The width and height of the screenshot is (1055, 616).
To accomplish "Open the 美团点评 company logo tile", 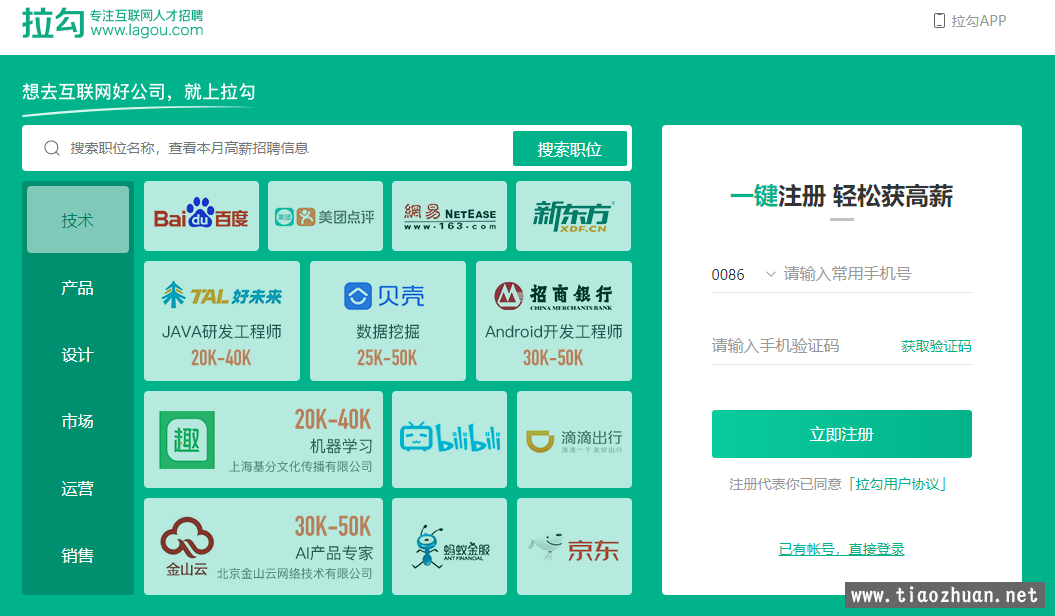I will pos(325,216).
